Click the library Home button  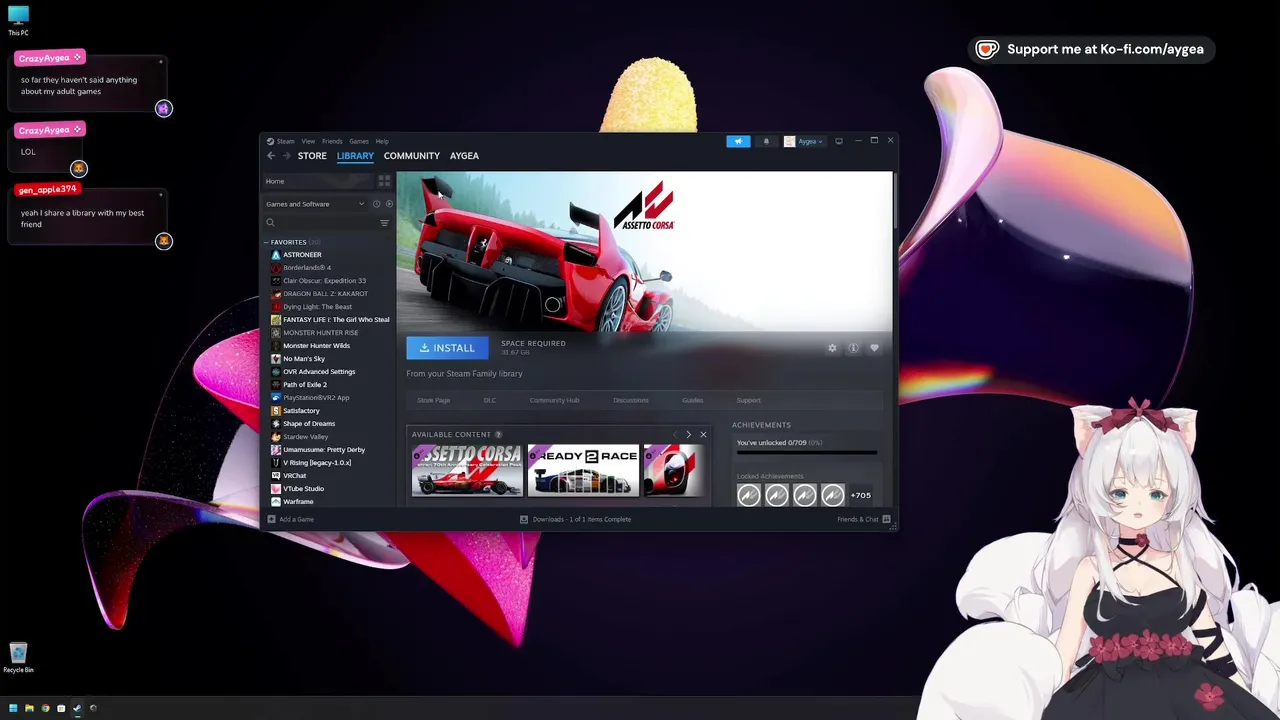pos(318,181)
